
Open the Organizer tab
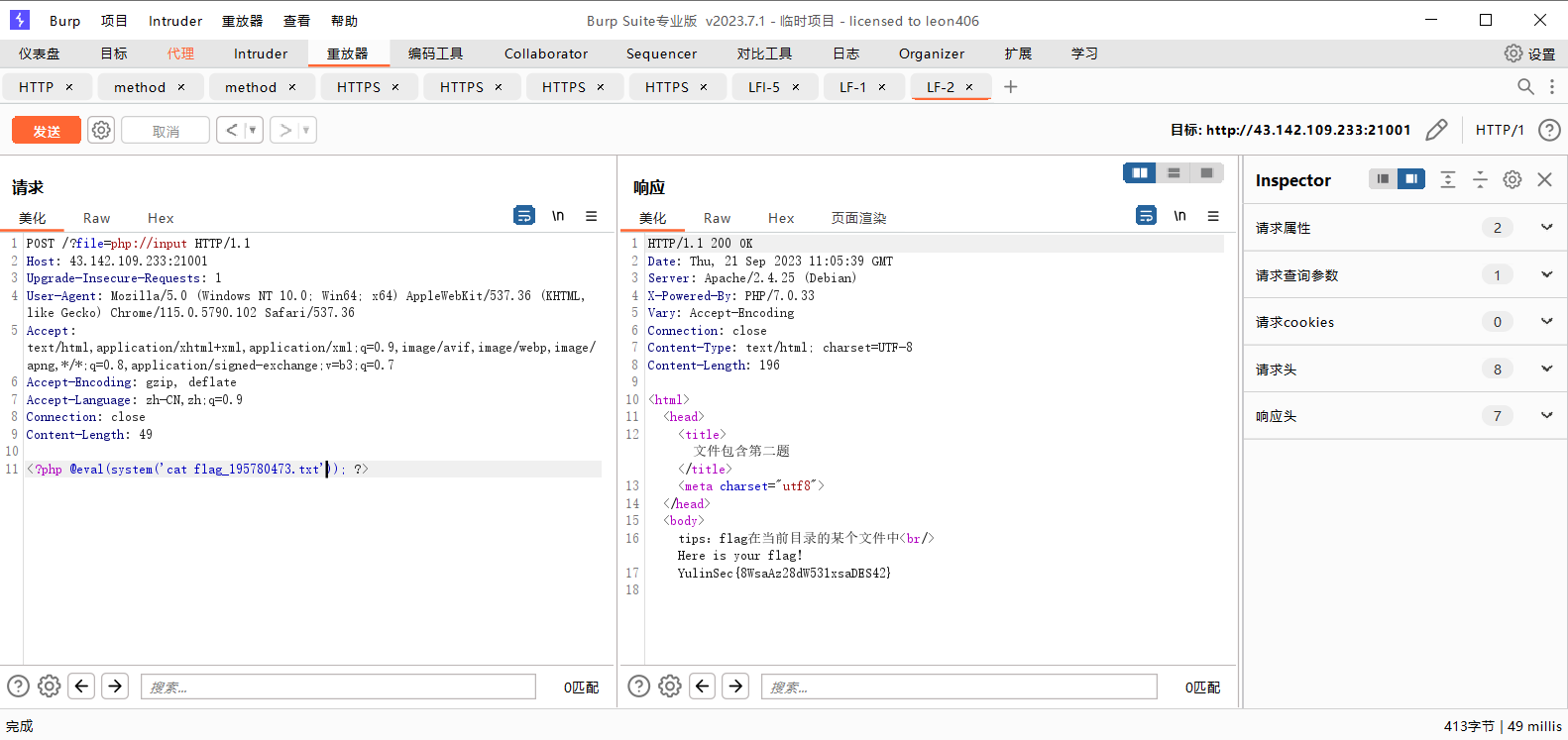932,53
